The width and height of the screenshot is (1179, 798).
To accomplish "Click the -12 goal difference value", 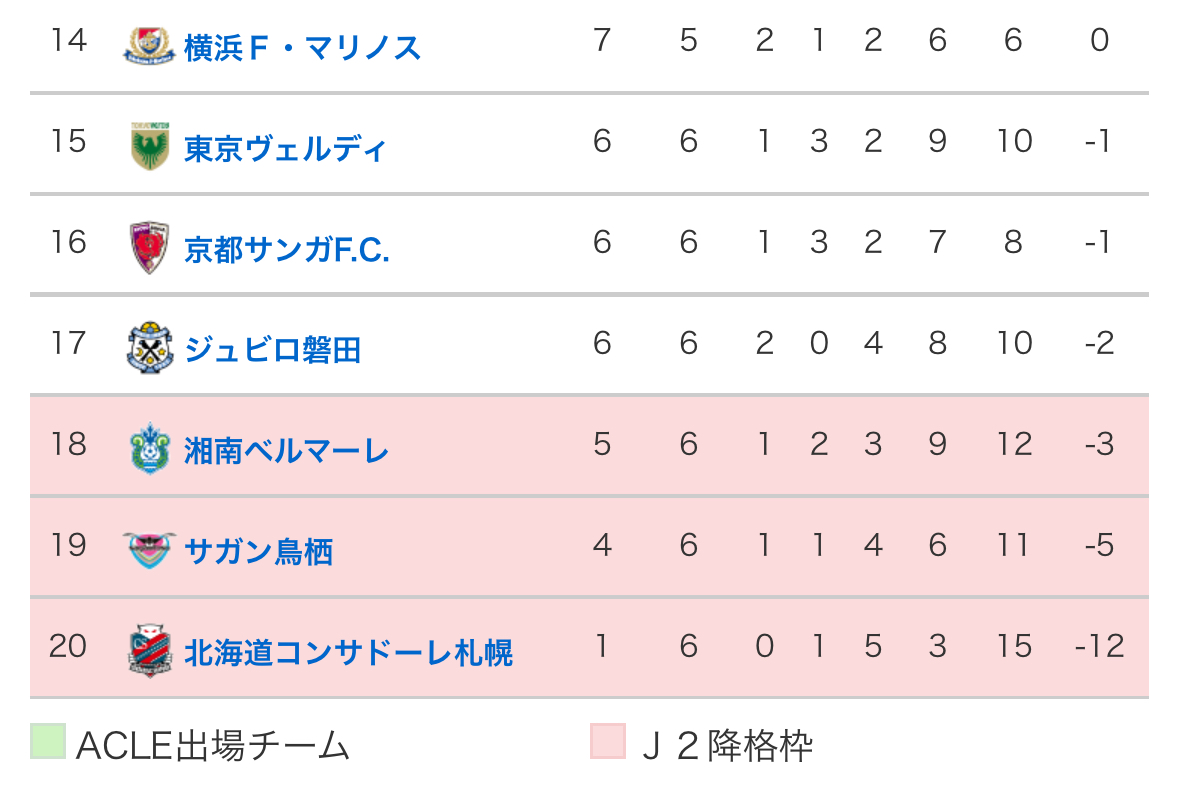I will point(1099,646).
